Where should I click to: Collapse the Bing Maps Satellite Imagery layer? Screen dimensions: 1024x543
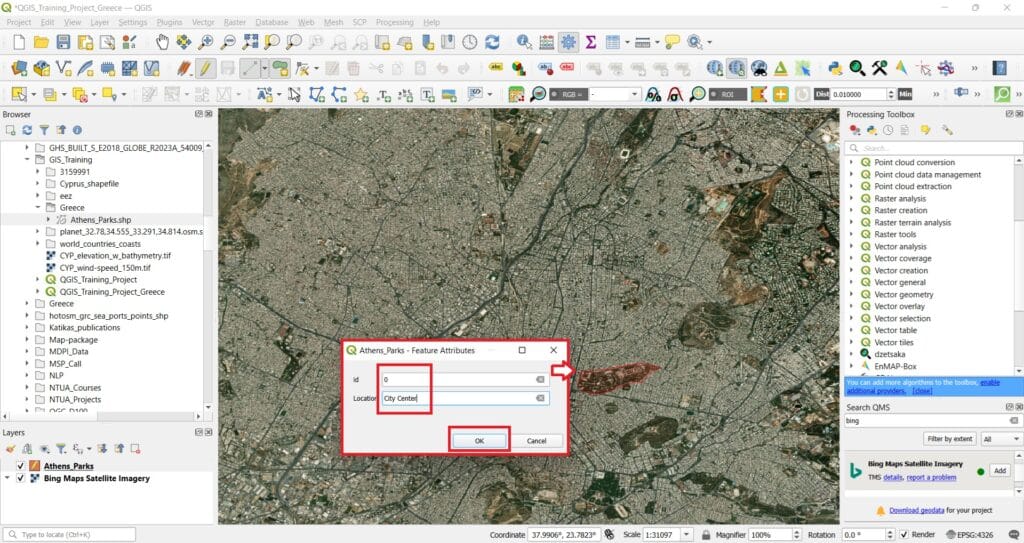(x=7, y=478)
